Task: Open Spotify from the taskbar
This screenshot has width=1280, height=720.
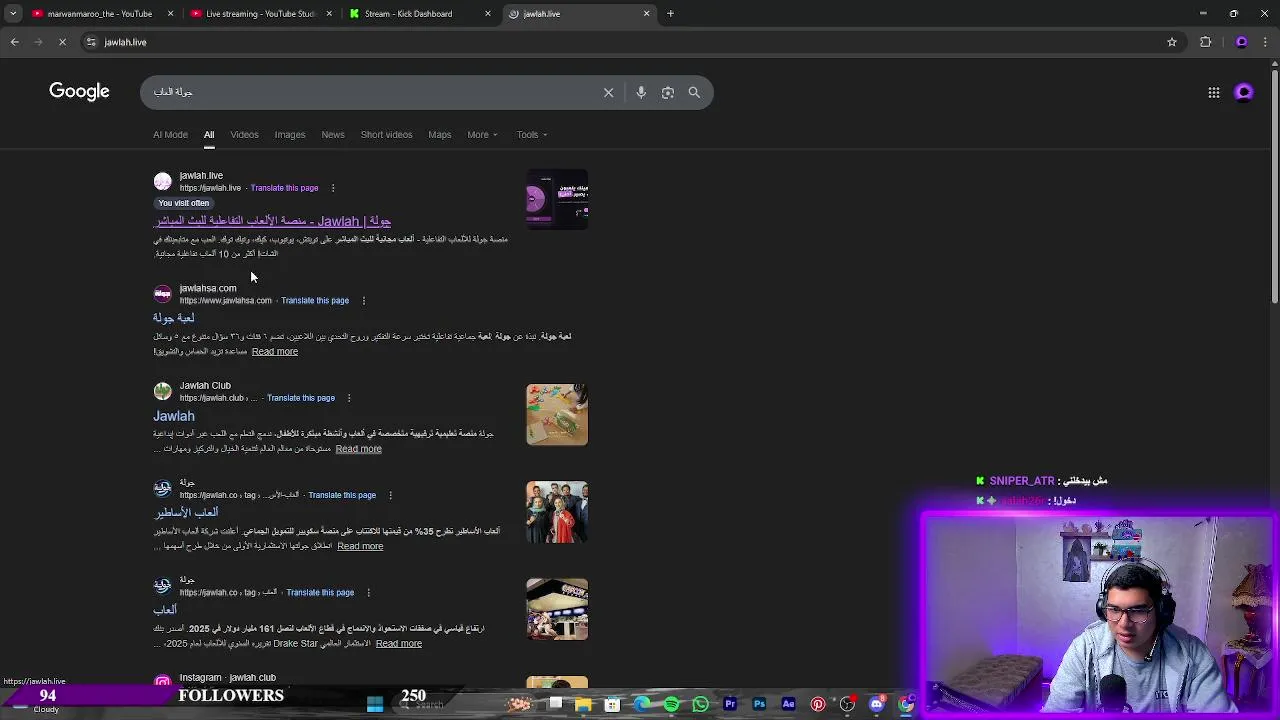Action: coord(671,704)
